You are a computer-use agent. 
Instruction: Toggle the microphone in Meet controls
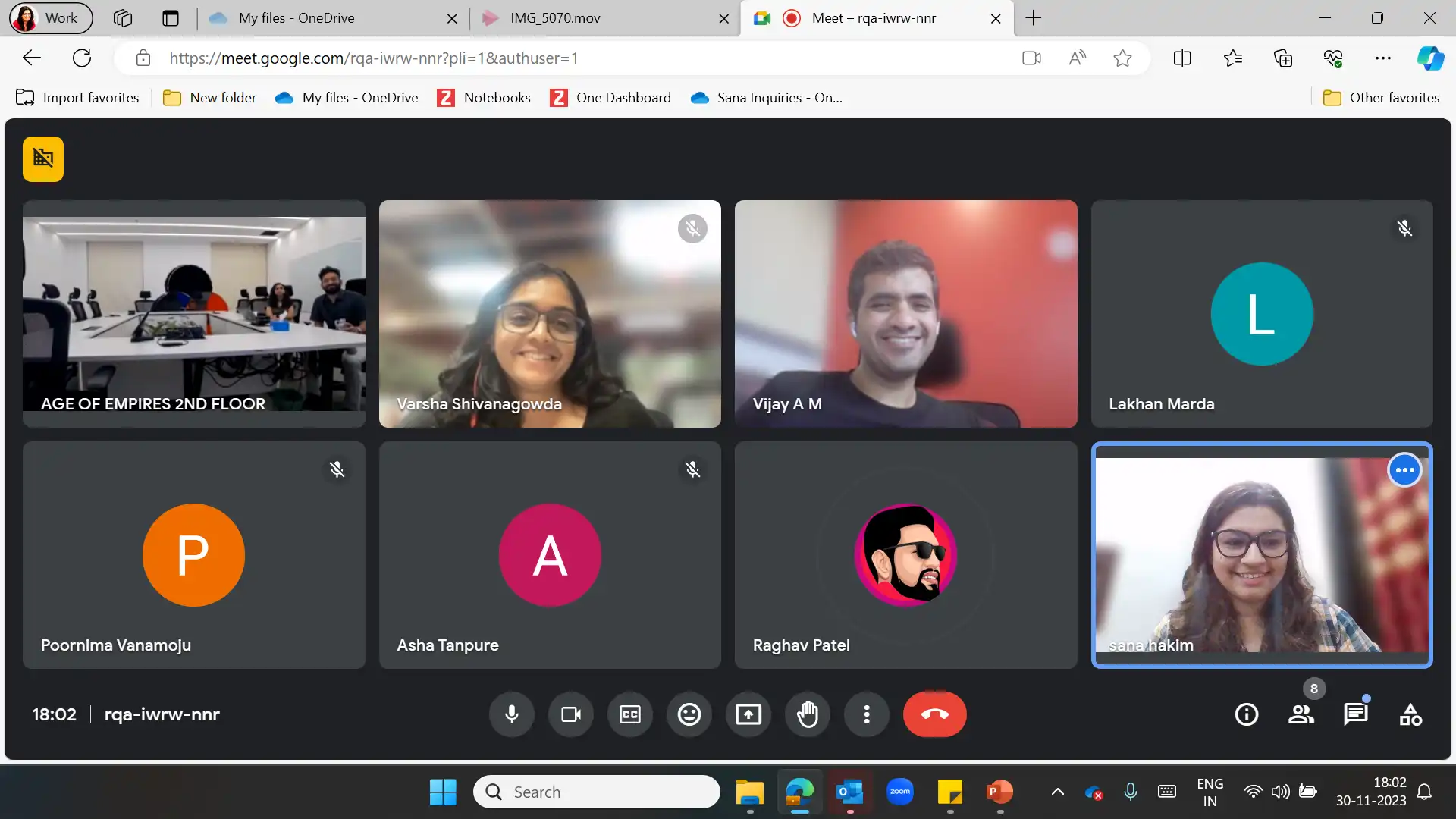(512, 714)
